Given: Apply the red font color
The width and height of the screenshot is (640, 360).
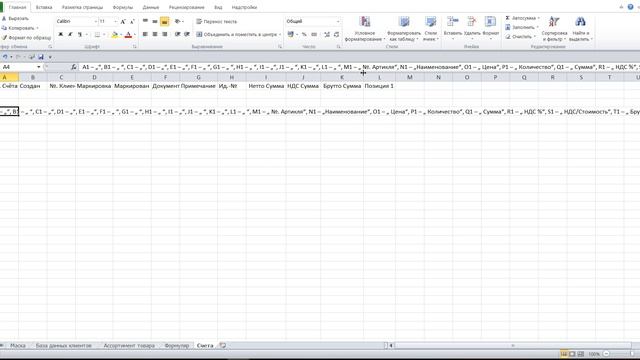Looking at the screenshot, I should click(128, 35).
